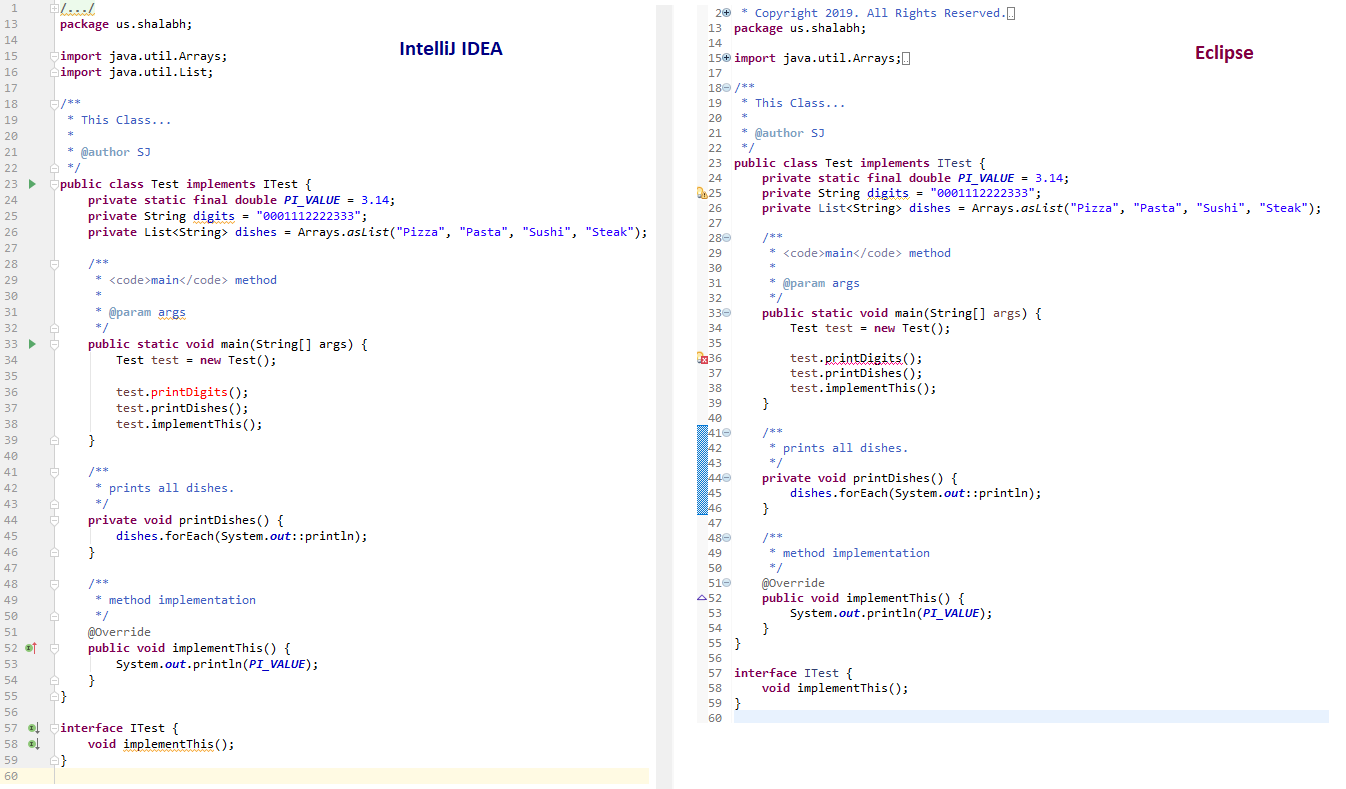Viewport: 1346px width, 789px height.
Task: Click IntelliJ implemented-interface marker on line 57
Action: coord(32,728)
